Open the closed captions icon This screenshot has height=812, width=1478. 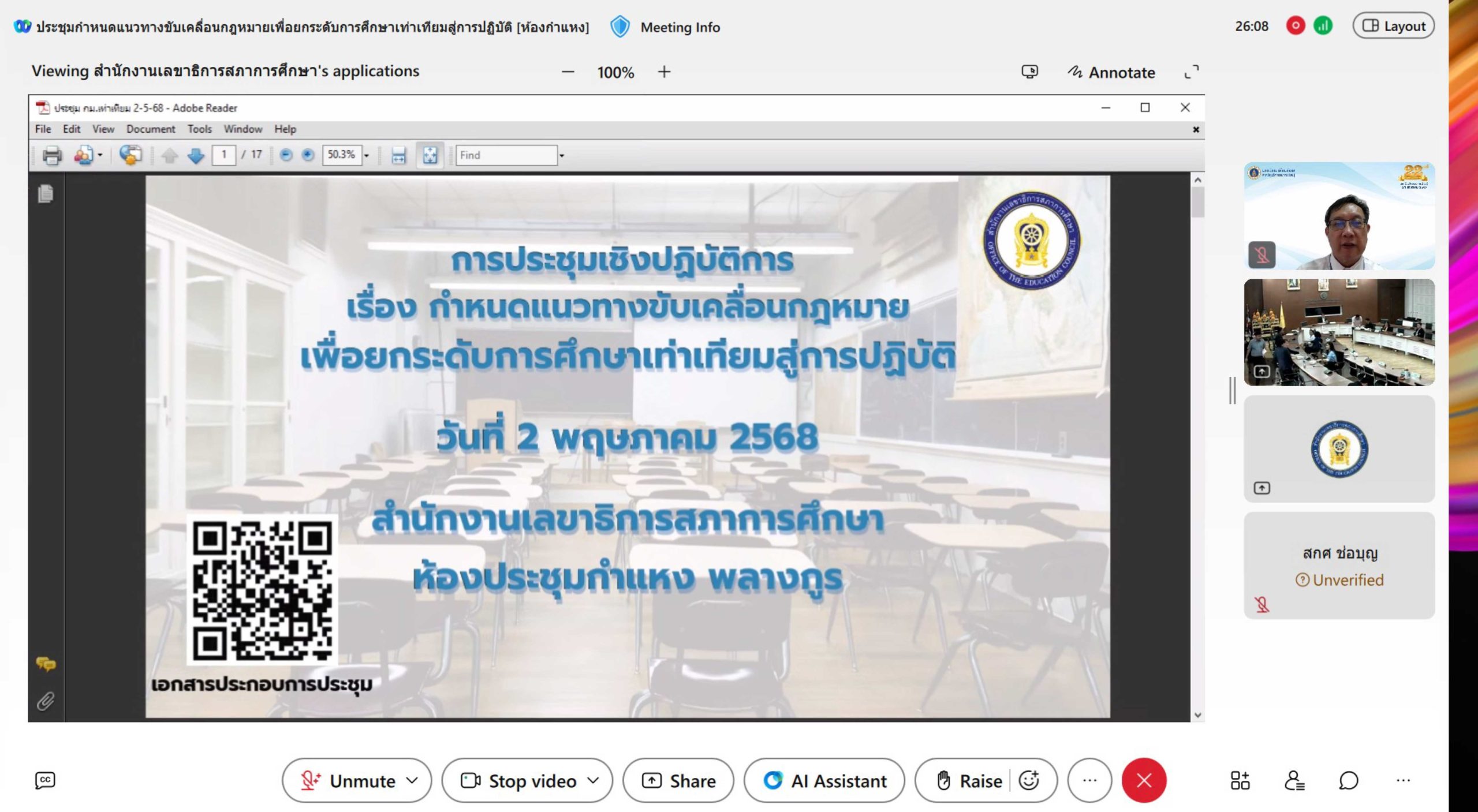tap(45, 780)
